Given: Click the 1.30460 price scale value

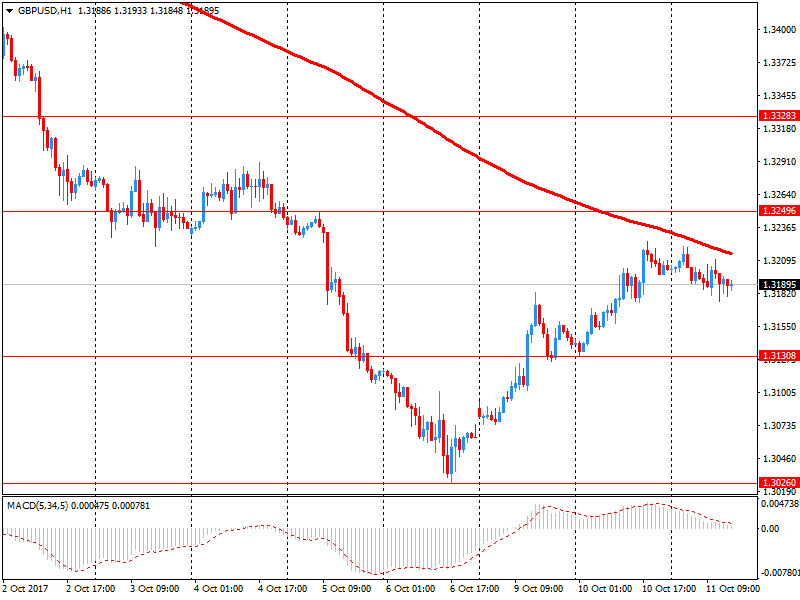Looking at the screenshot, I should [x=779, y=459].
